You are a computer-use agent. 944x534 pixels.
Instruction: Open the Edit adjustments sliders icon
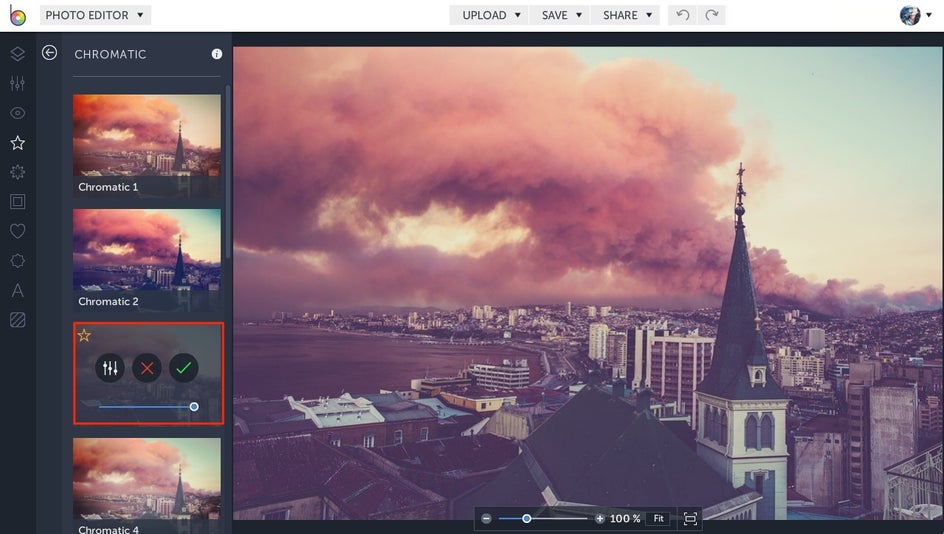tap(17, 83)
